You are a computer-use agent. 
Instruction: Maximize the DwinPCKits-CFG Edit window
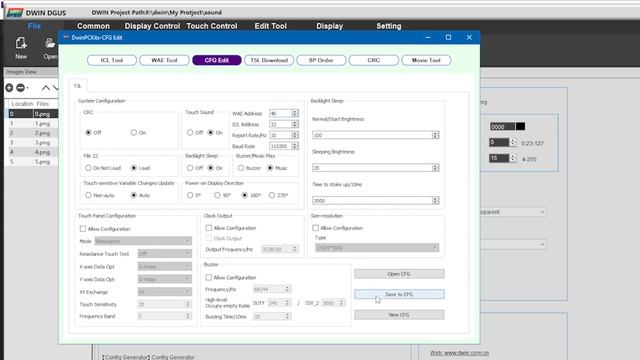coord(448,37)
